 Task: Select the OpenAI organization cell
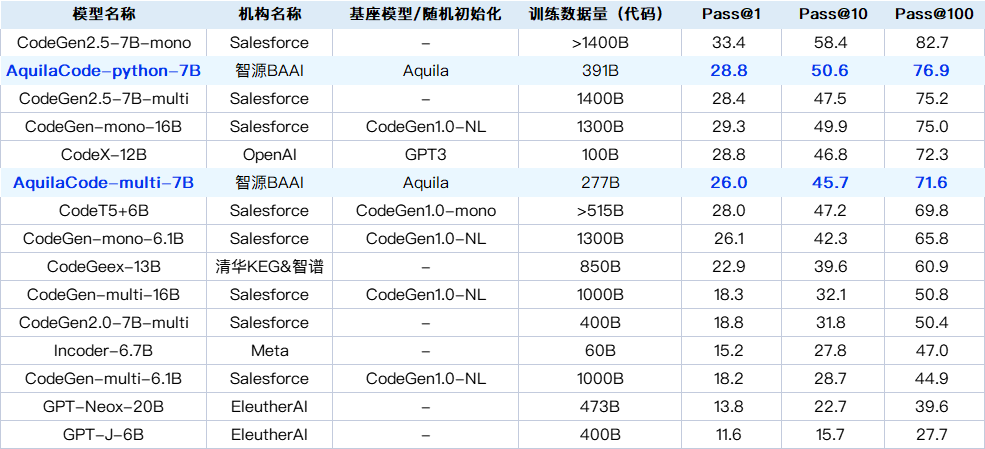tap(269, 155)
